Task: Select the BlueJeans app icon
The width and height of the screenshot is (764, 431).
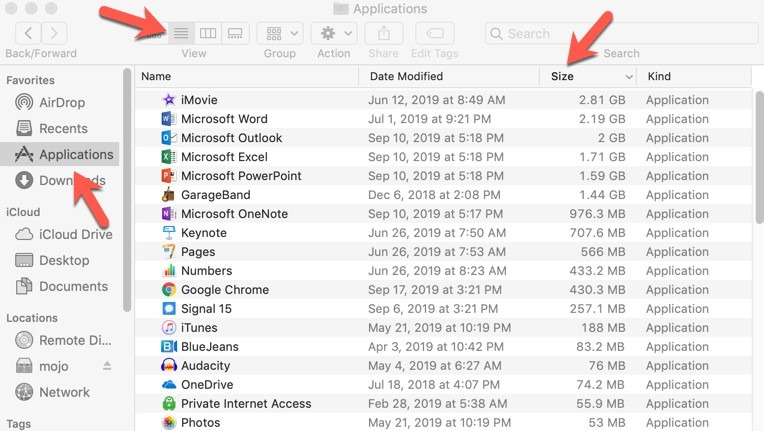Action: tap(169, 347)
